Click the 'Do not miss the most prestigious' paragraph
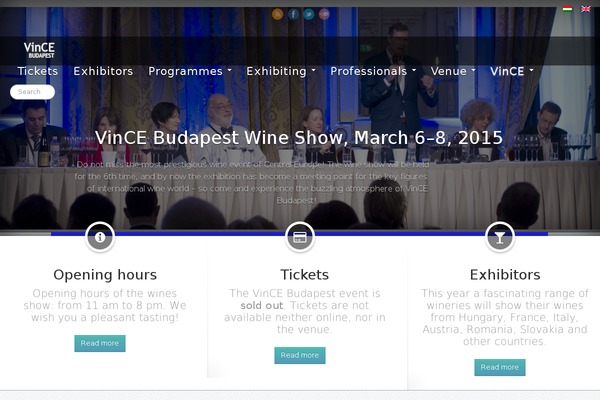Image resolution: width=600 pixels, height=400 pixels. [251, 183]
